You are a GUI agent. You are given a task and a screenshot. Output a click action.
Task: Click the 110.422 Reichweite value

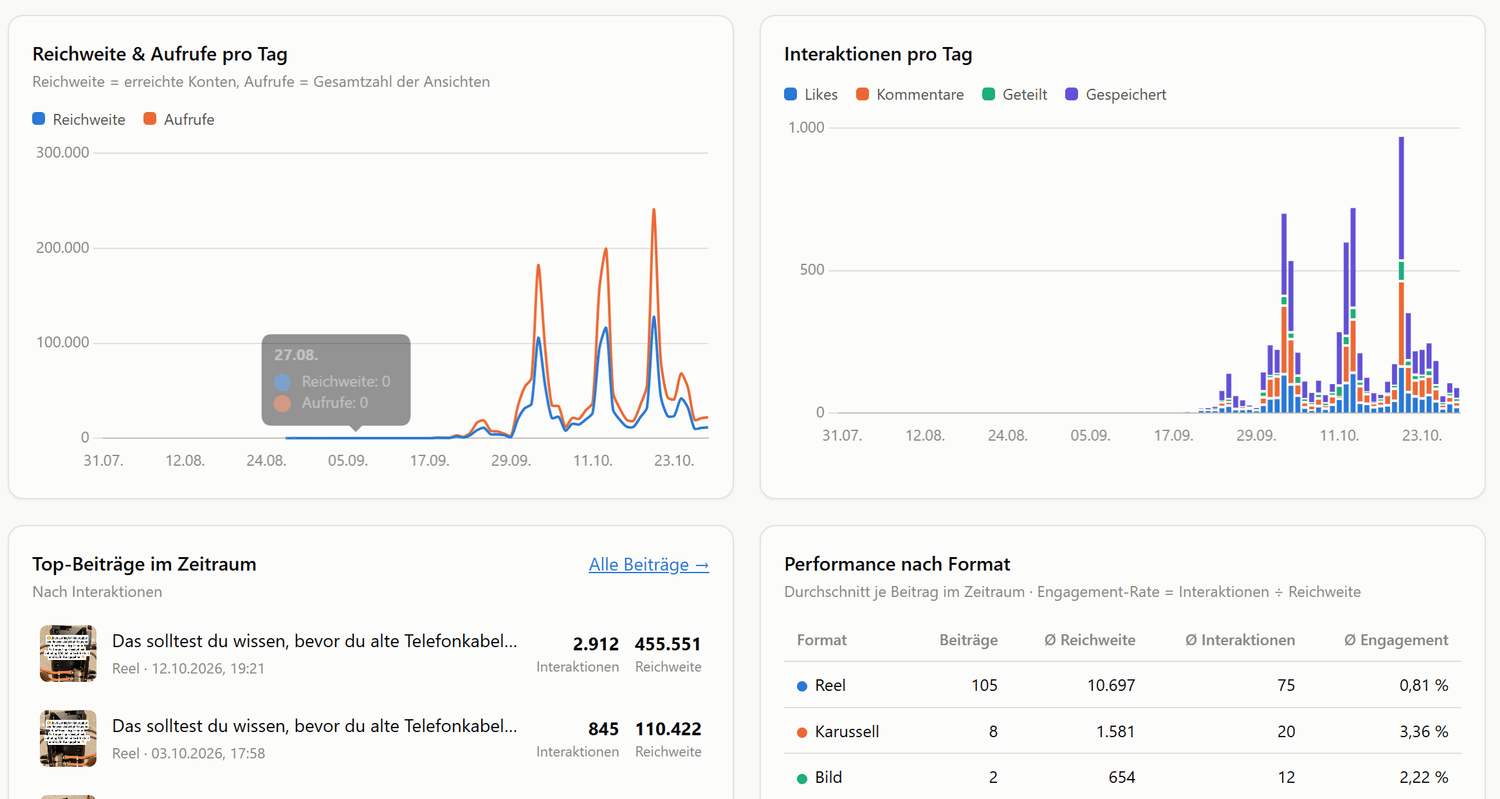[x=668, y=729]
